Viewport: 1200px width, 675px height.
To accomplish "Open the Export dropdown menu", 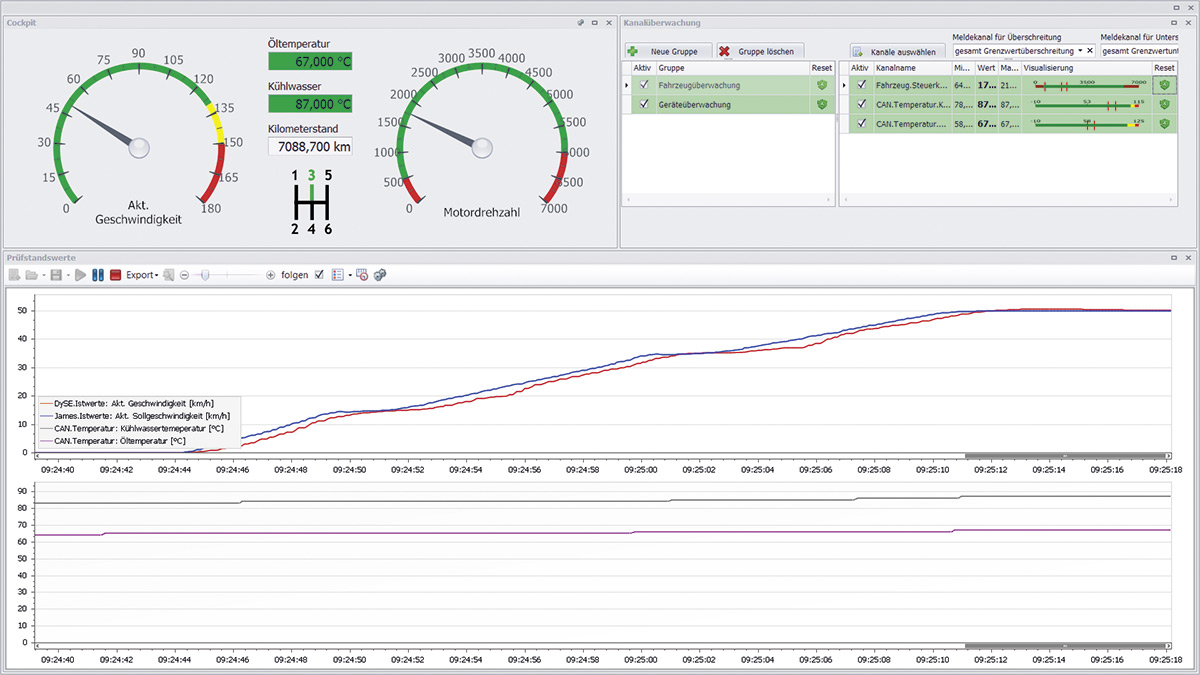I will 142,275.
